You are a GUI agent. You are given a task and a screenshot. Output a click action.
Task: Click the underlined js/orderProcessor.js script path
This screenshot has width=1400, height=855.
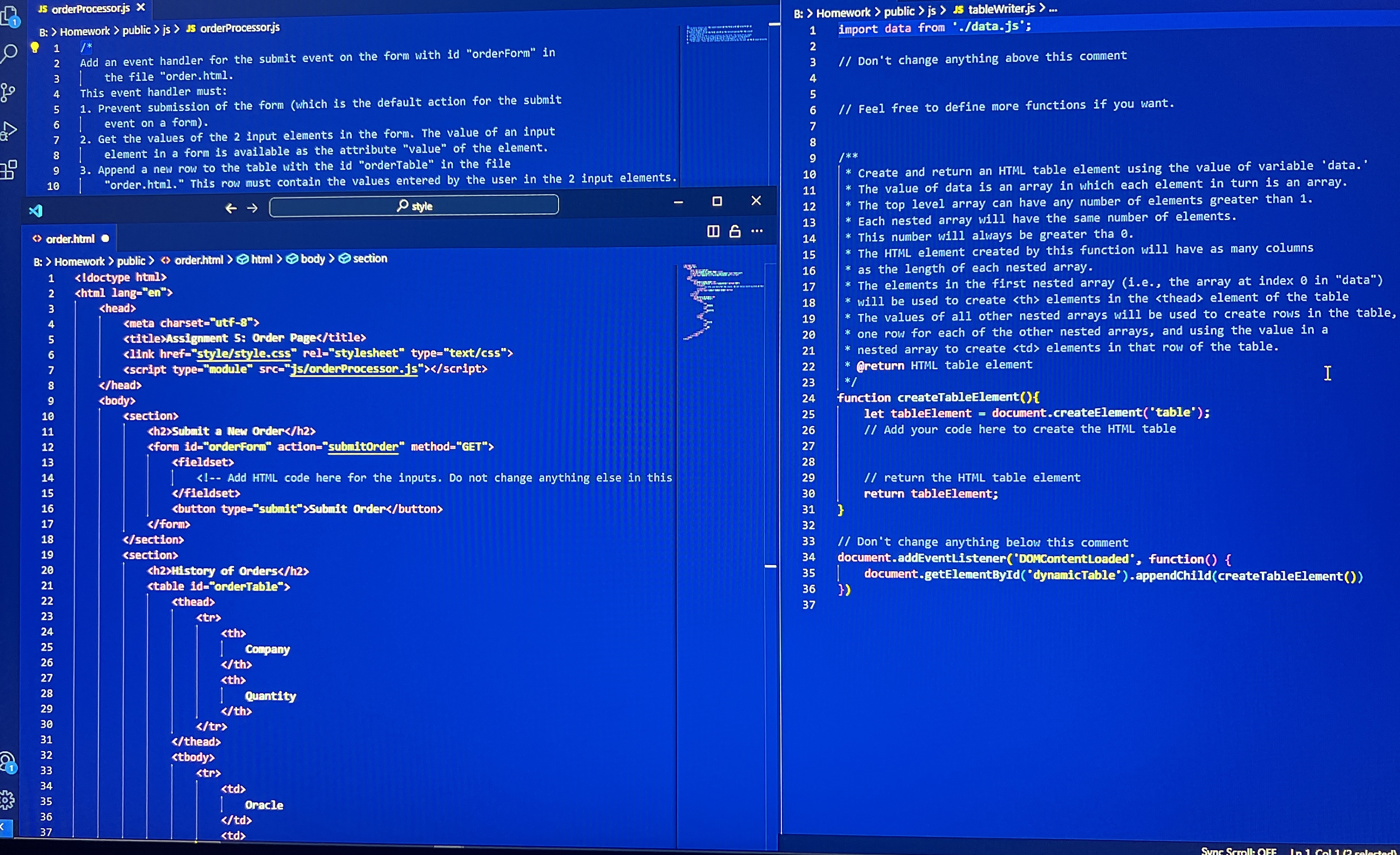click(x=353, y=369)
